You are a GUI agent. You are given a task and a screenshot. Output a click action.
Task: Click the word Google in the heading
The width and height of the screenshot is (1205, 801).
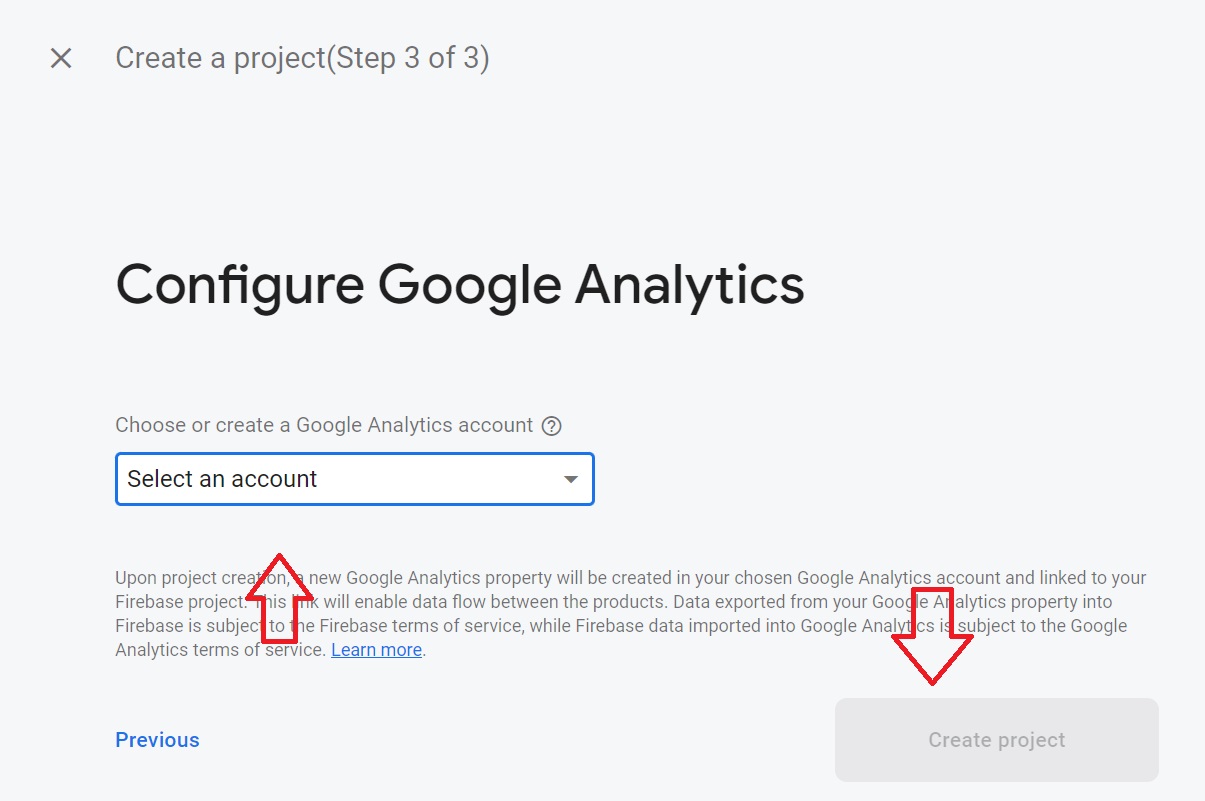468,285
